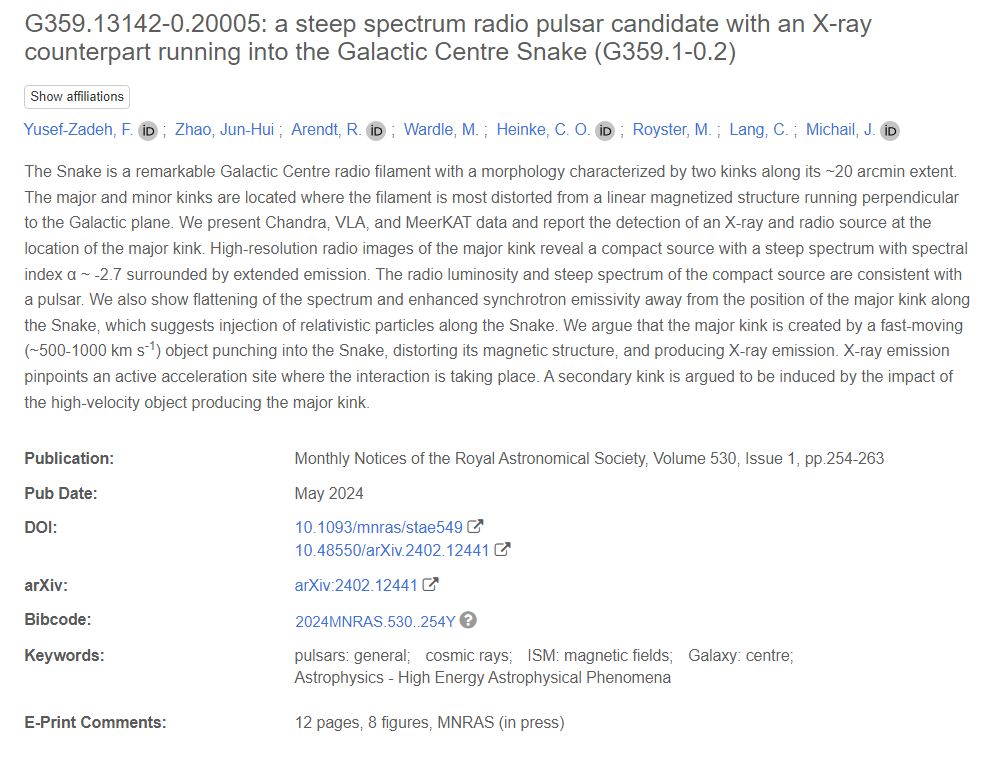Open author Michail, J. link
Viewport: 994px width, 758px height.
point(841,130)
